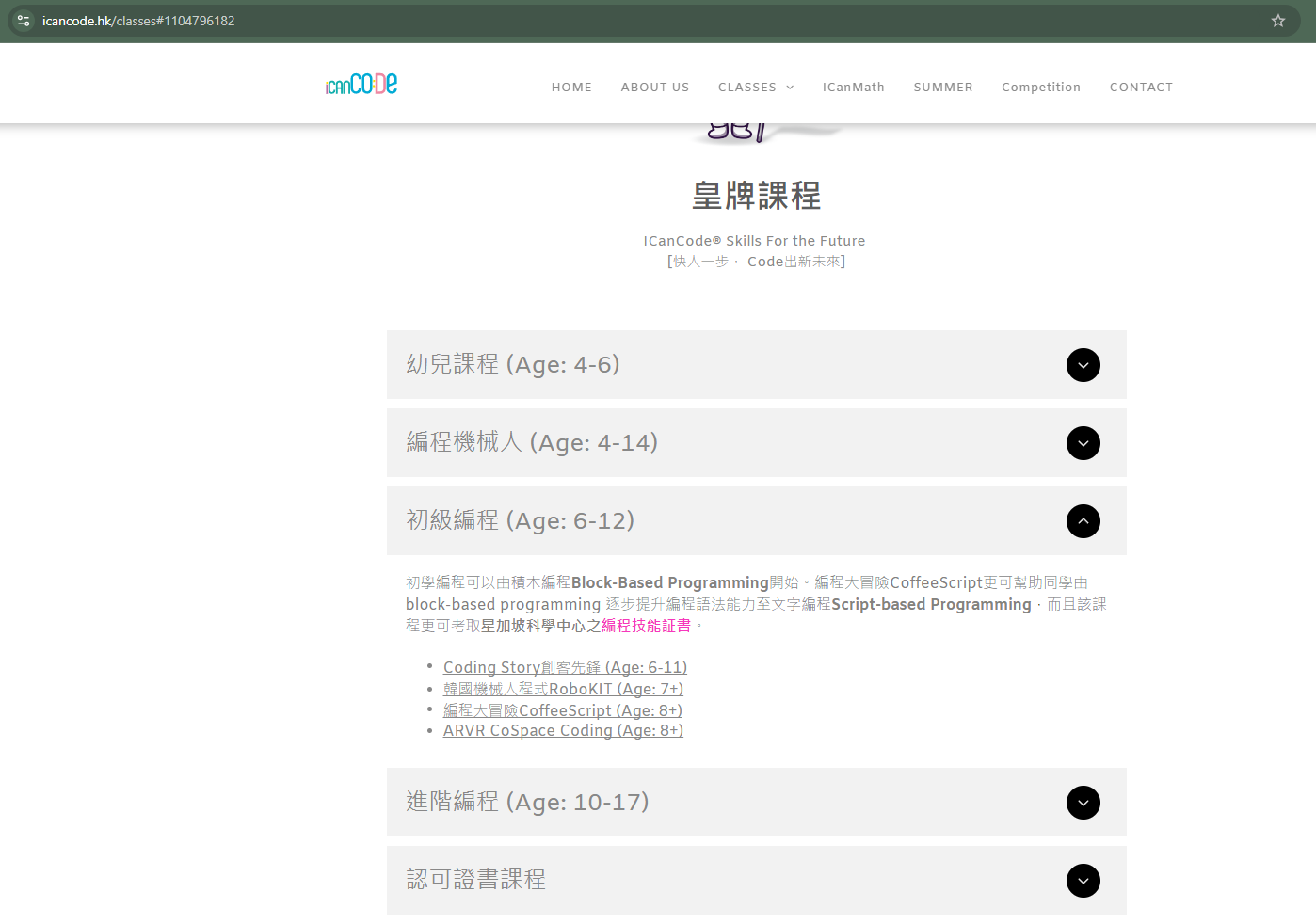This screenshot has width=1316, height=924.
Task: Collapse 初級編程 (Age: 6-12) using the up arrow
Action: 1083,521
